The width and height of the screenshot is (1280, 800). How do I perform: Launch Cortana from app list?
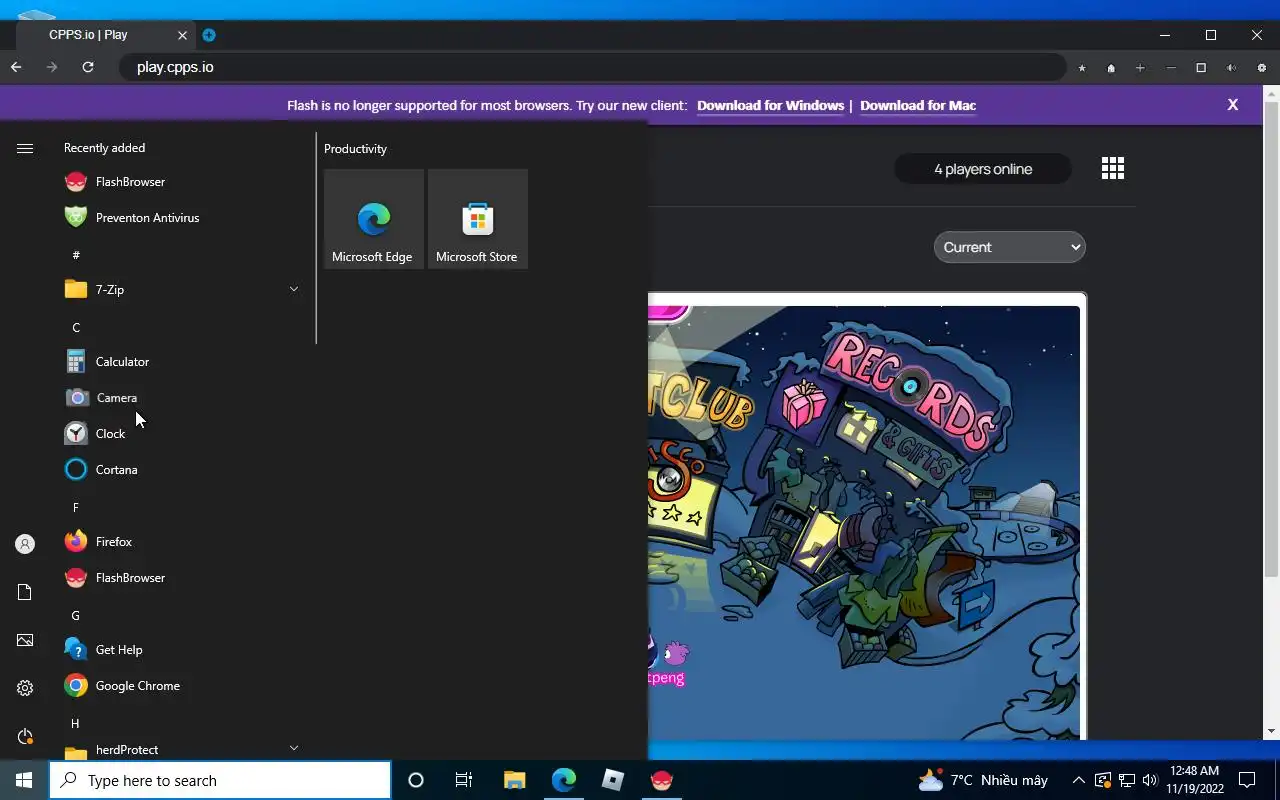180,470
